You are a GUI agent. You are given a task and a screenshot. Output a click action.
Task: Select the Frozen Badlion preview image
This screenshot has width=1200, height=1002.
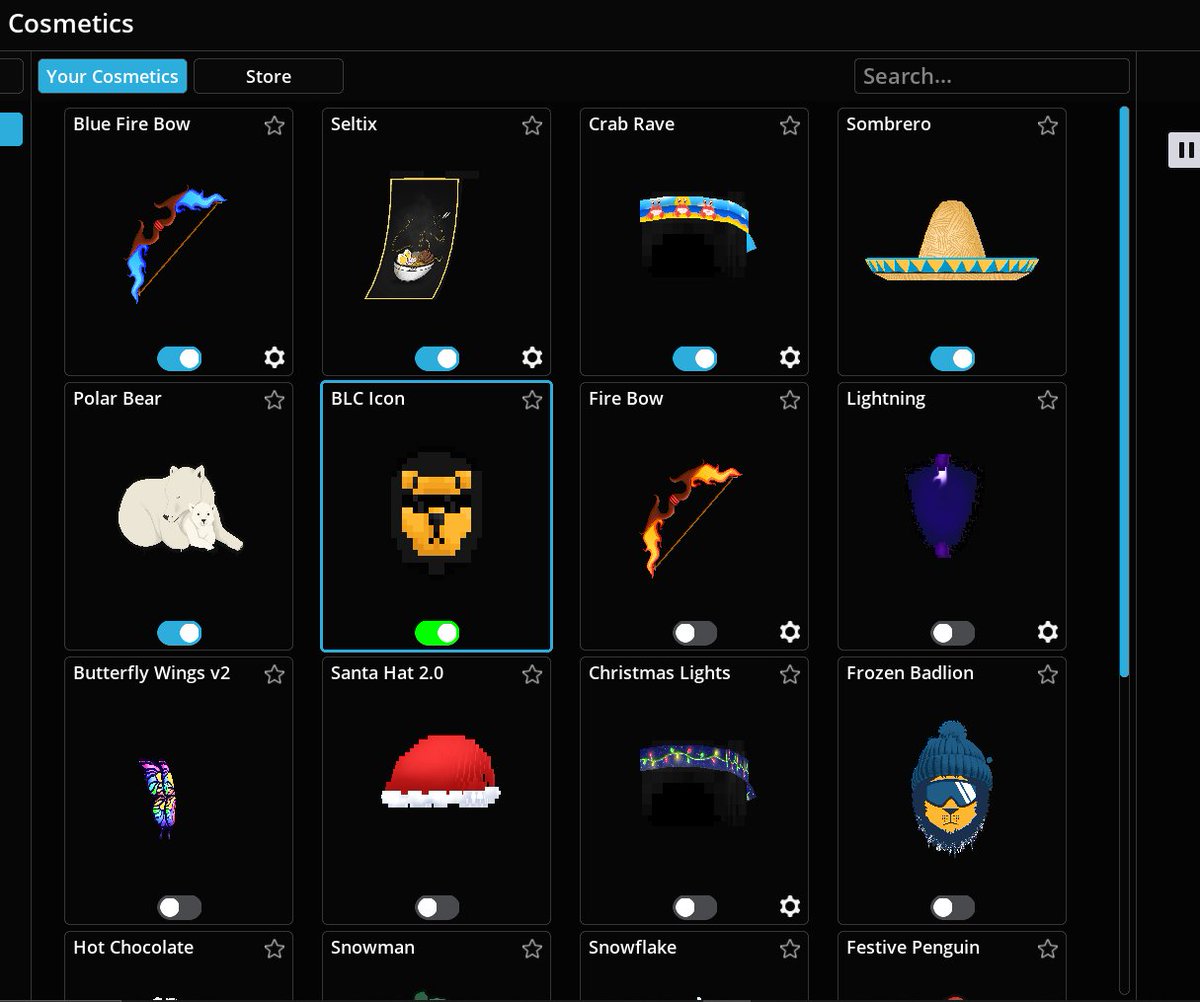point(951,788)
